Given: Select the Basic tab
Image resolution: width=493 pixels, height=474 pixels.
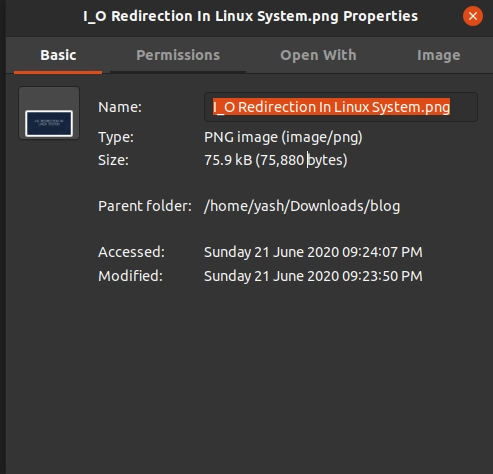Looking at the screenshot, I should (58, 55).
